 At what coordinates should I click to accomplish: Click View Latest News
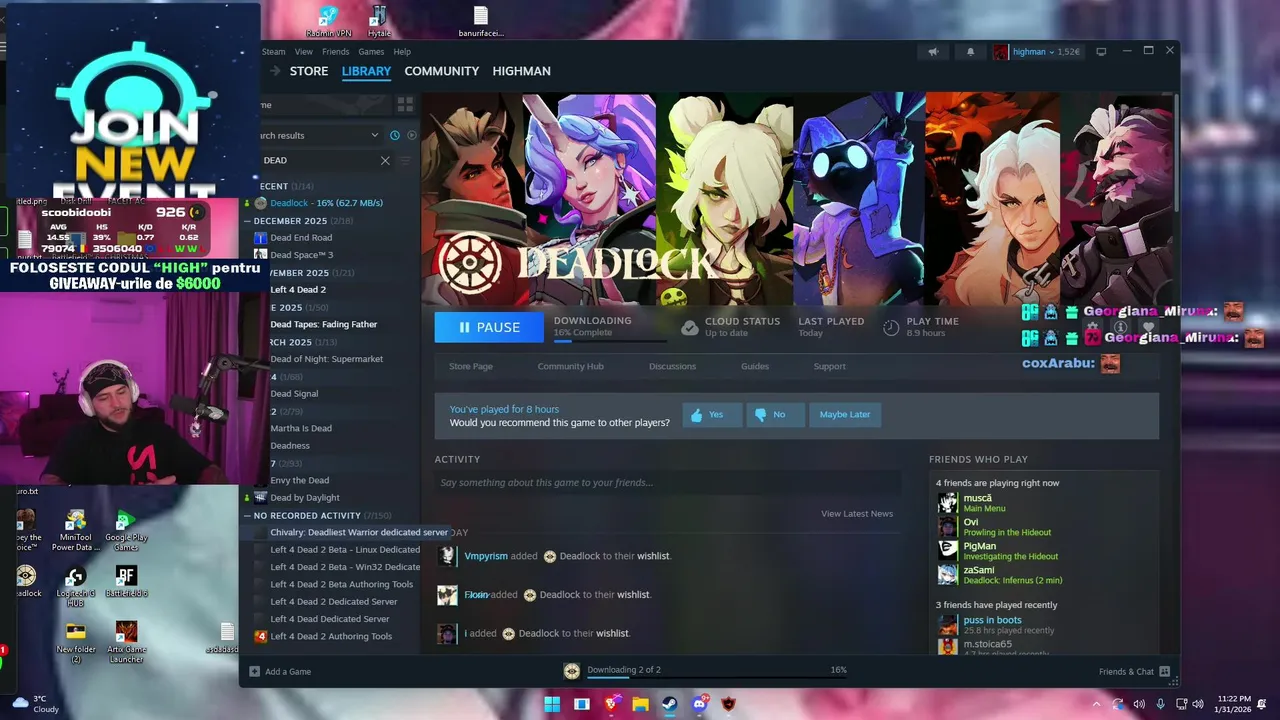click(857, 514)
